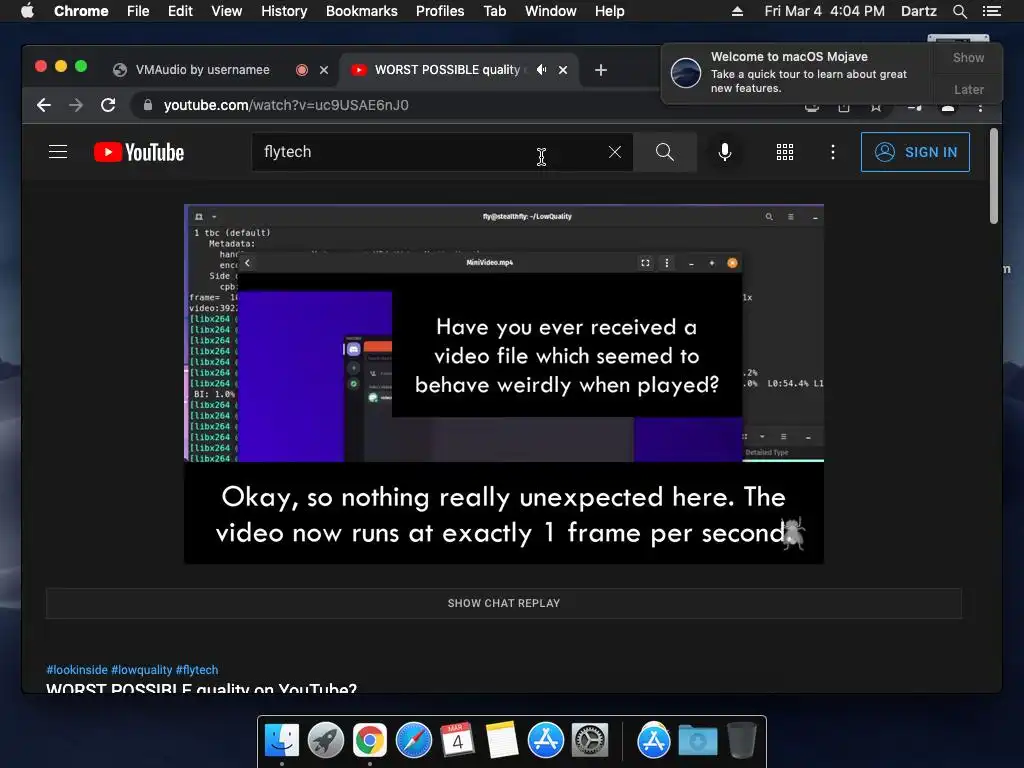
Task: Open the Profiles menu
Action: point(440,11)
